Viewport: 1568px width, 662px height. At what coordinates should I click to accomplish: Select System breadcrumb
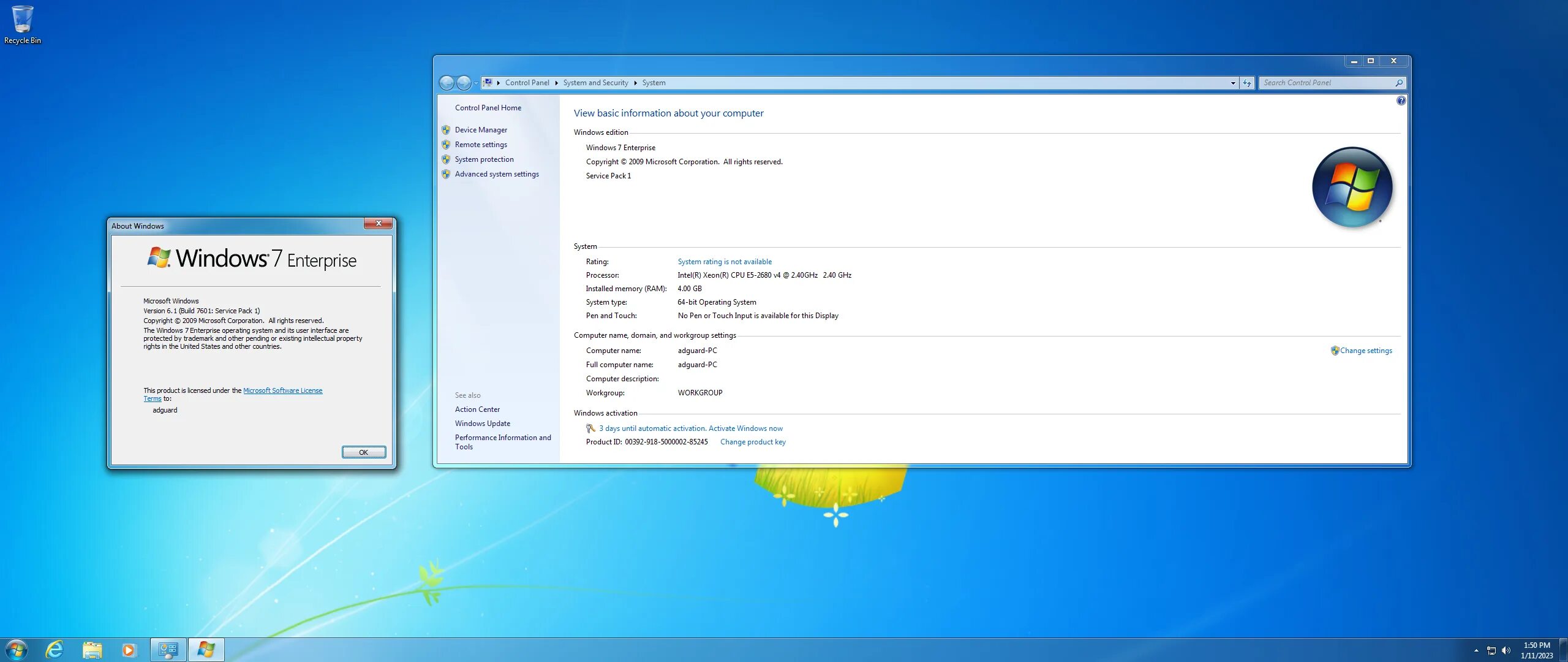pyautogui.click(x=654, y=83)
